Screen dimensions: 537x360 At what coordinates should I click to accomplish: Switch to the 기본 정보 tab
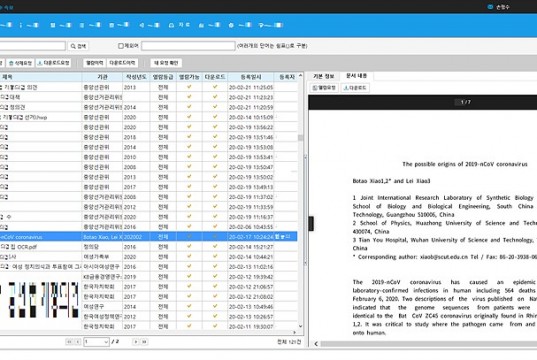coord(324,76)
